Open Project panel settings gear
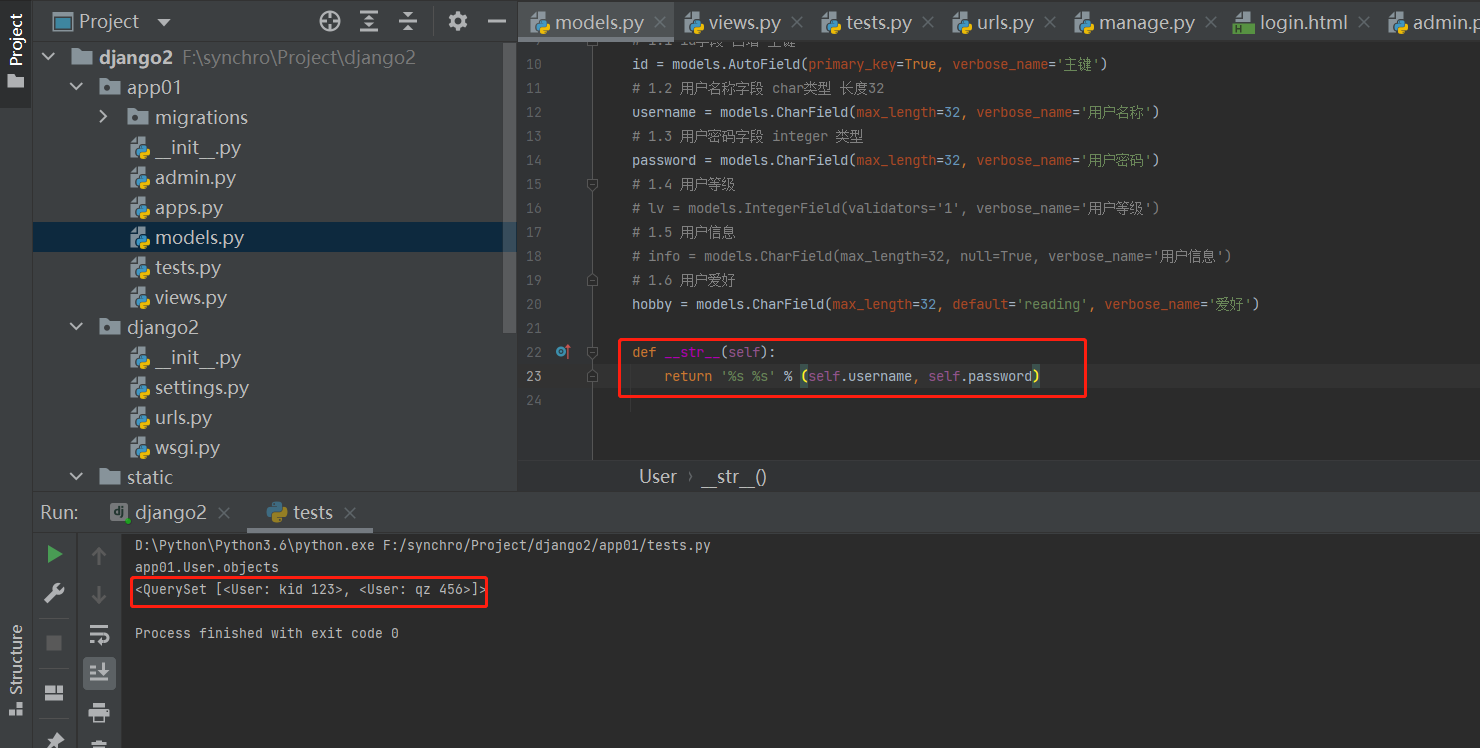The width and height of the screenshot is (1480, 748). tap(458, 21)
